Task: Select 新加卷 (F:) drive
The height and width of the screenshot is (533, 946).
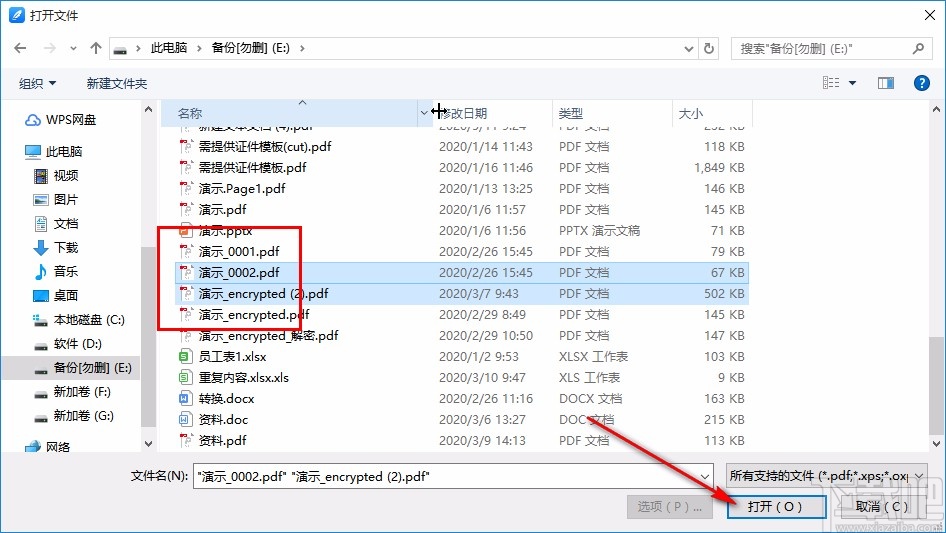Action: point(72,392)
